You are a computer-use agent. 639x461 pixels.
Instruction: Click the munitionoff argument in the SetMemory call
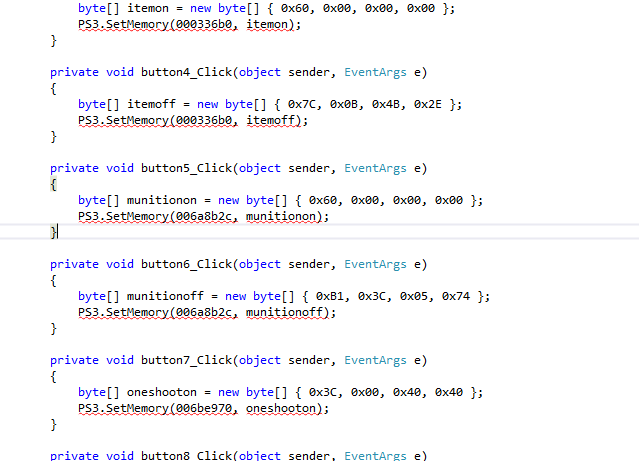(284, 313)
